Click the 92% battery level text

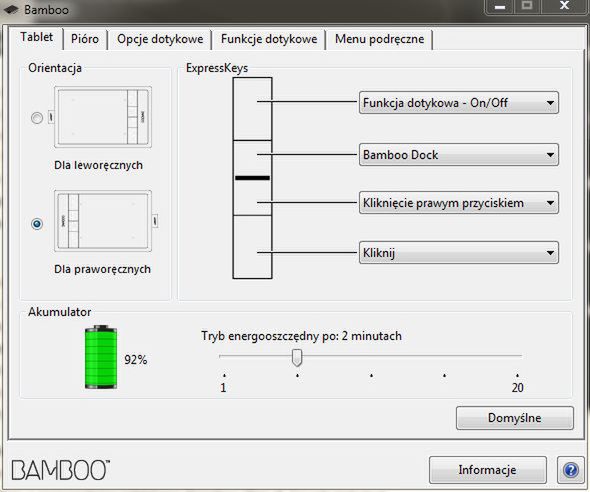pos(135,360)
